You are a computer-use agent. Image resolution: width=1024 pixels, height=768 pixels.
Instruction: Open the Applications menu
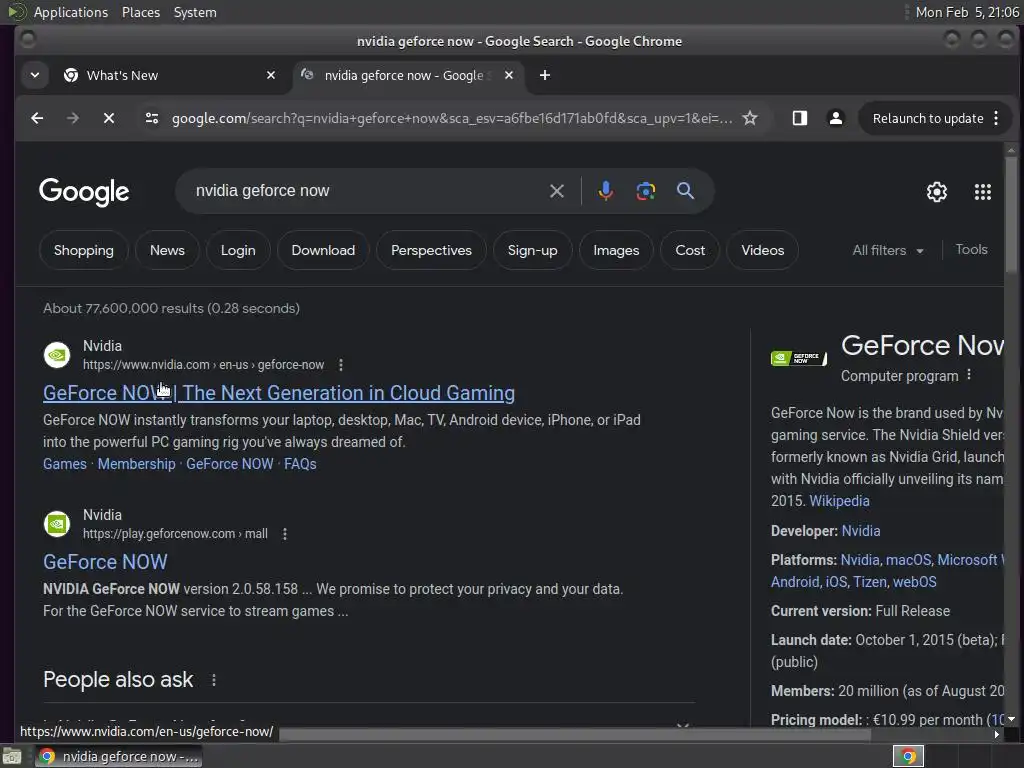71,12
